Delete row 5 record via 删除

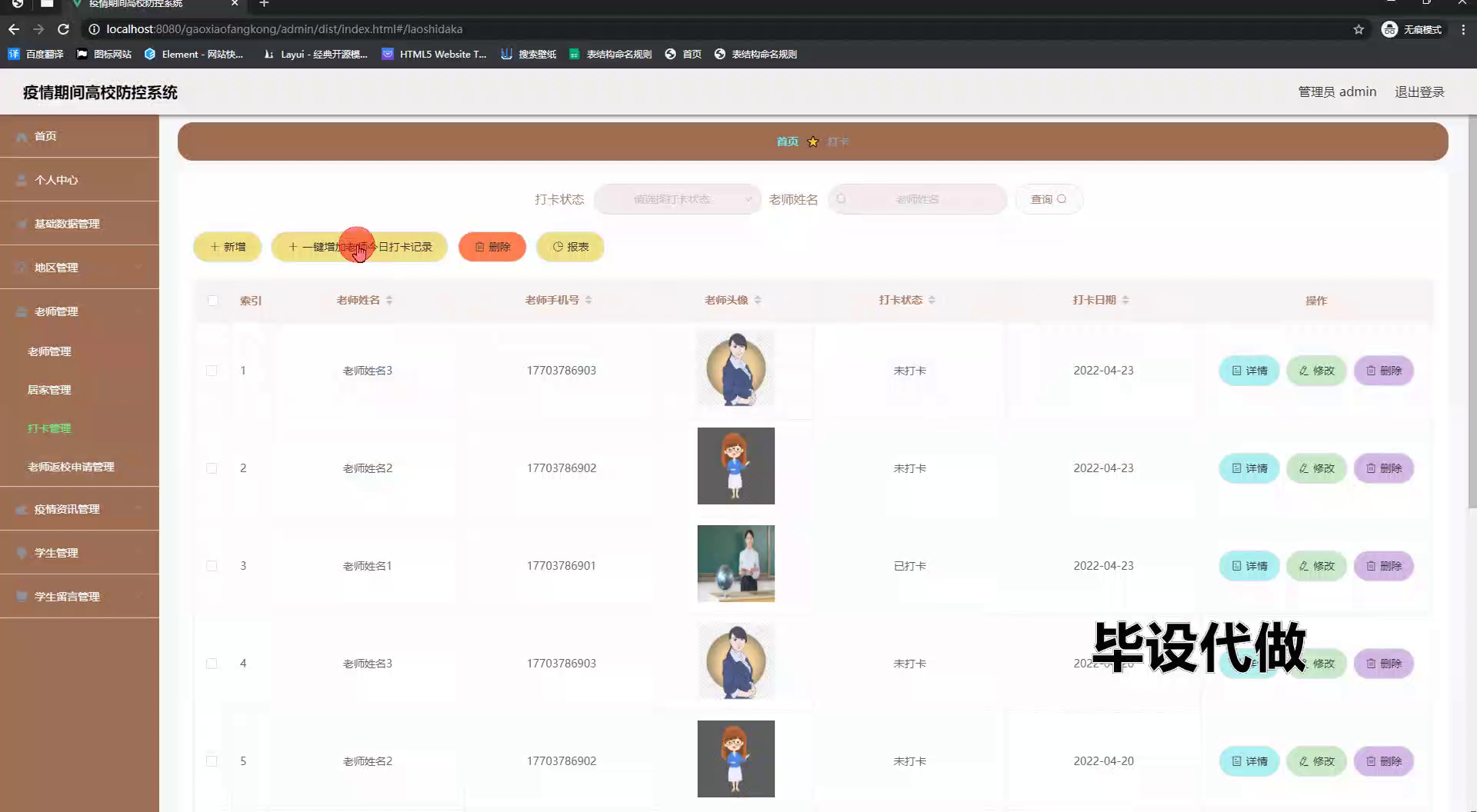(1384, 761)
